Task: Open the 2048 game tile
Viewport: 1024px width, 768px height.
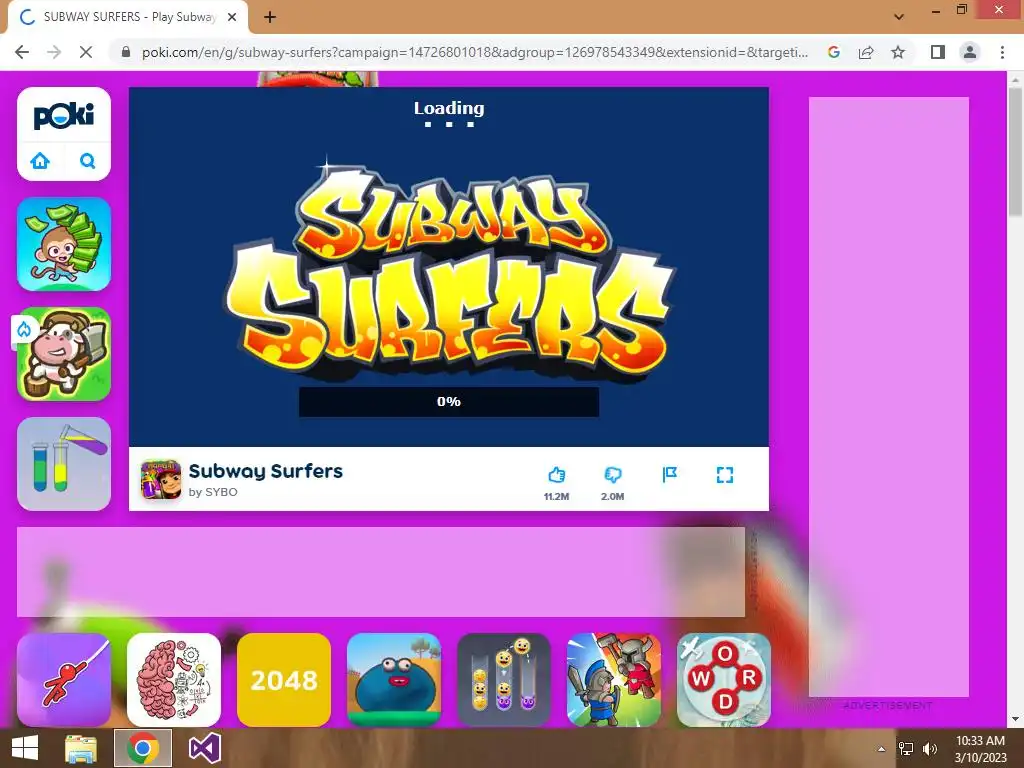Action: [284, 680]
